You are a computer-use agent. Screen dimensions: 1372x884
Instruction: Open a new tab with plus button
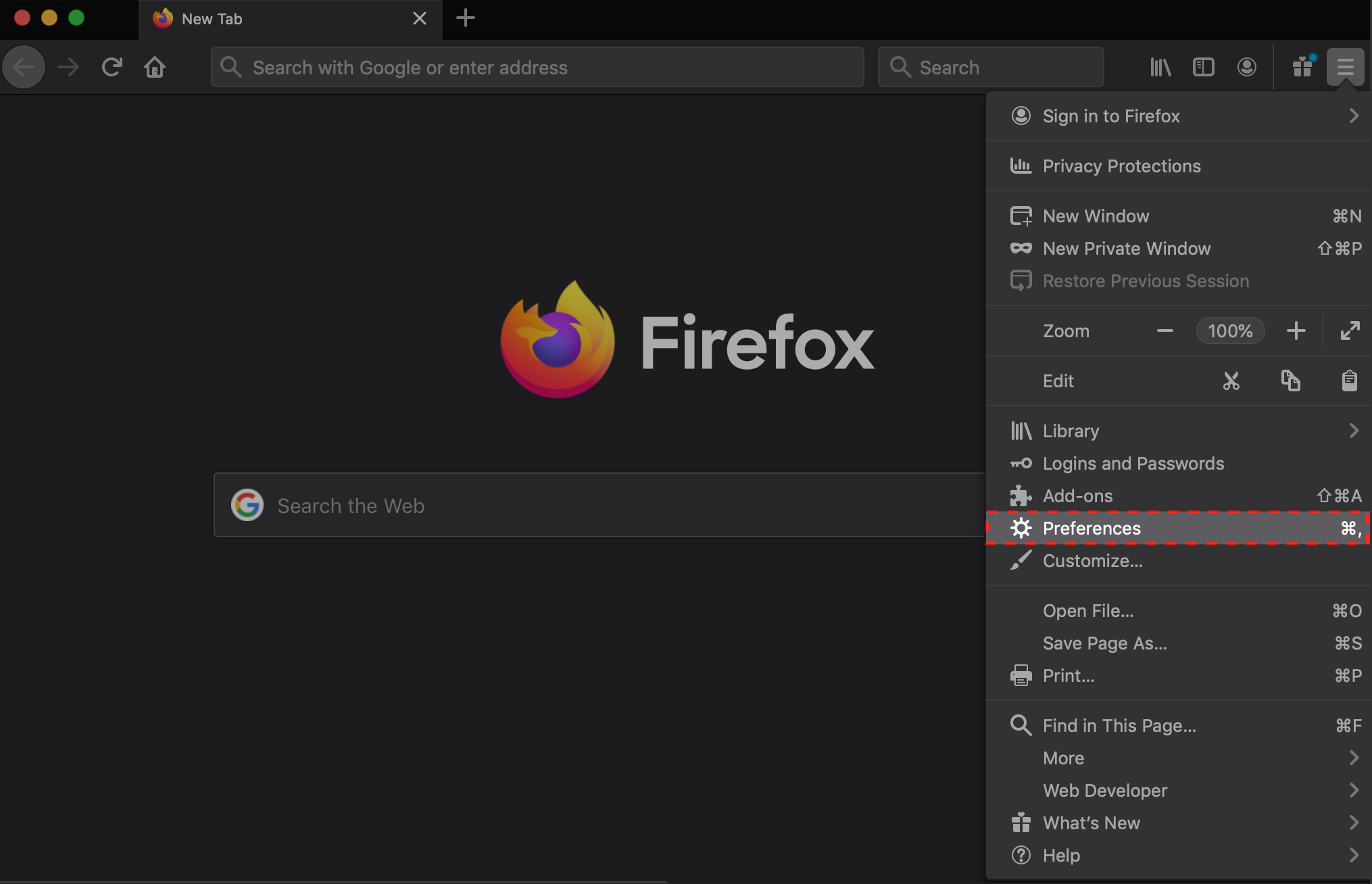coord(466,18)
